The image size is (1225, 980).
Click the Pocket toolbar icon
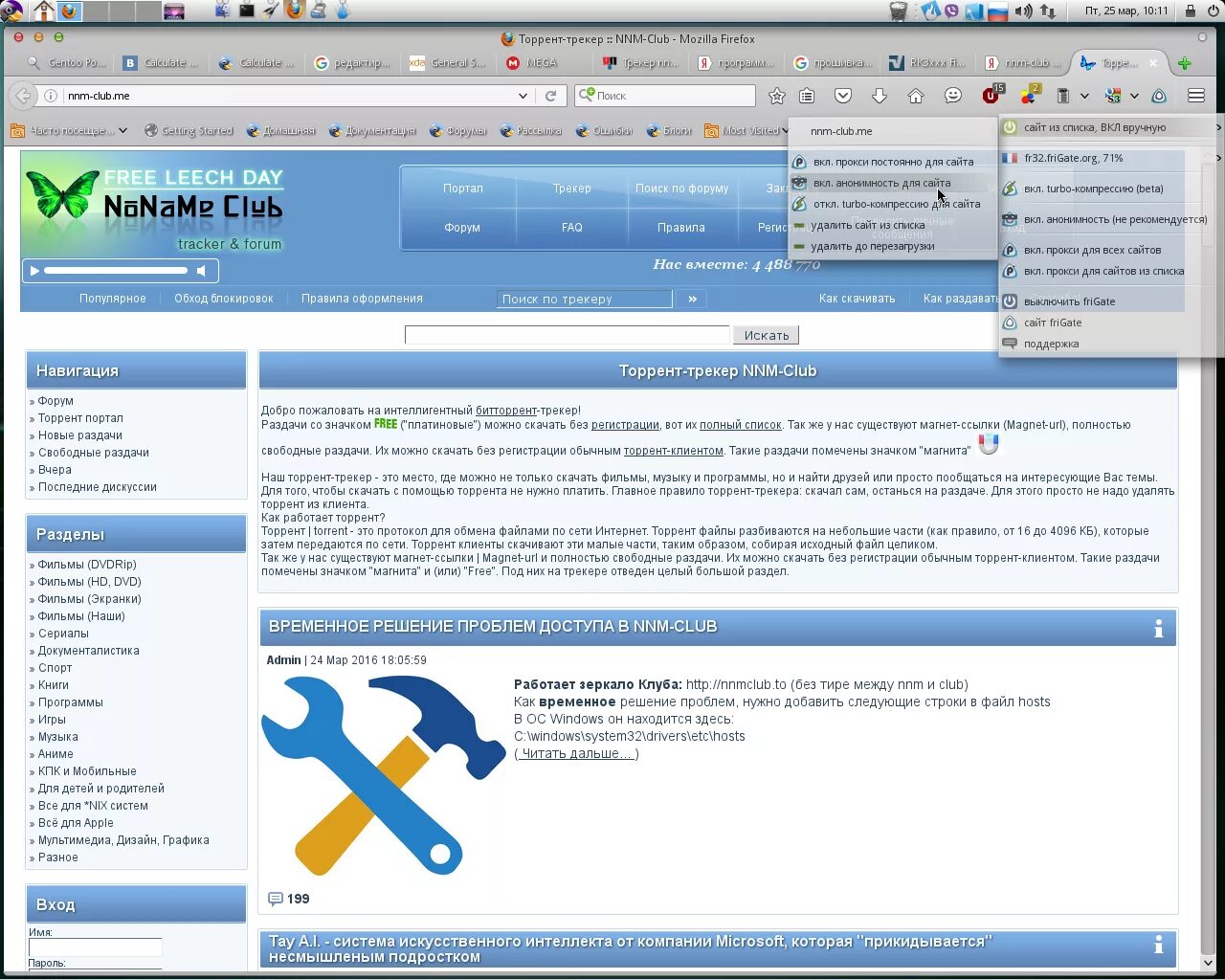tap(843, 96)
